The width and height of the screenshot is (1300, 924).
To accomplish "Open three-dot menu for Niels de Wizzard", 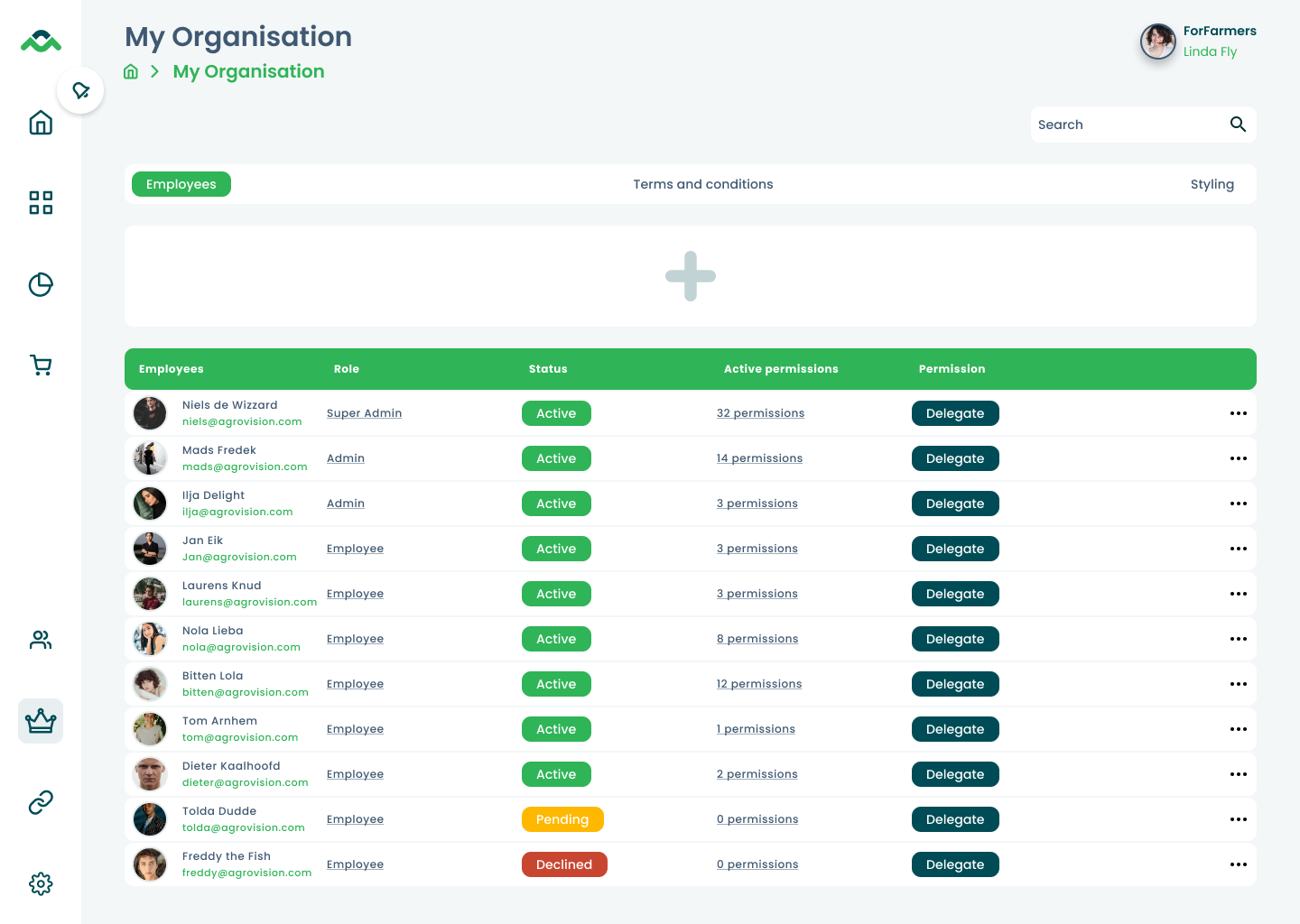I will pos(1238,413).
